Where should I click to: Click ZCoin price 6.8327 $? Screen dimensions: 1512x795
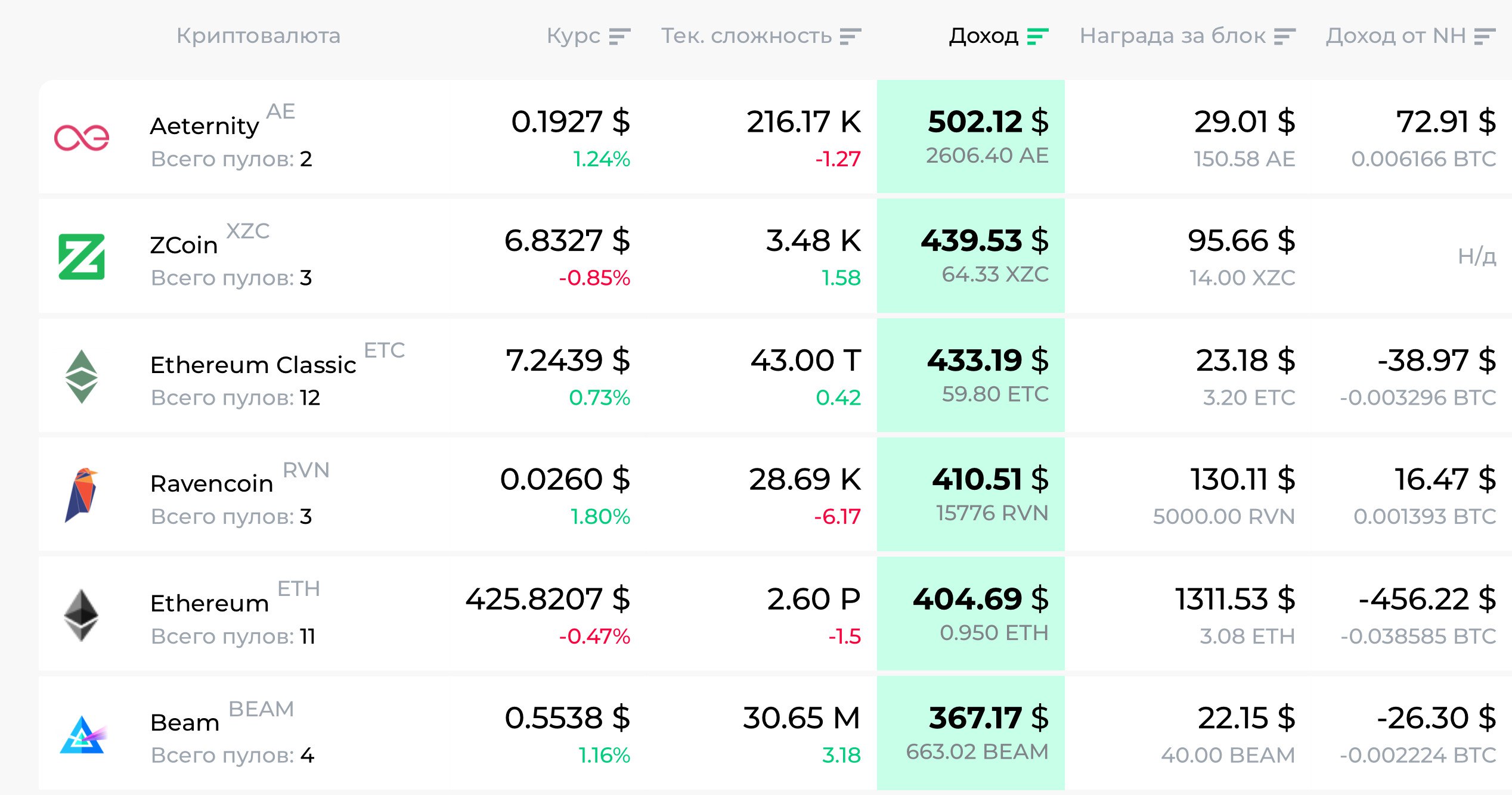pos(567,241)
